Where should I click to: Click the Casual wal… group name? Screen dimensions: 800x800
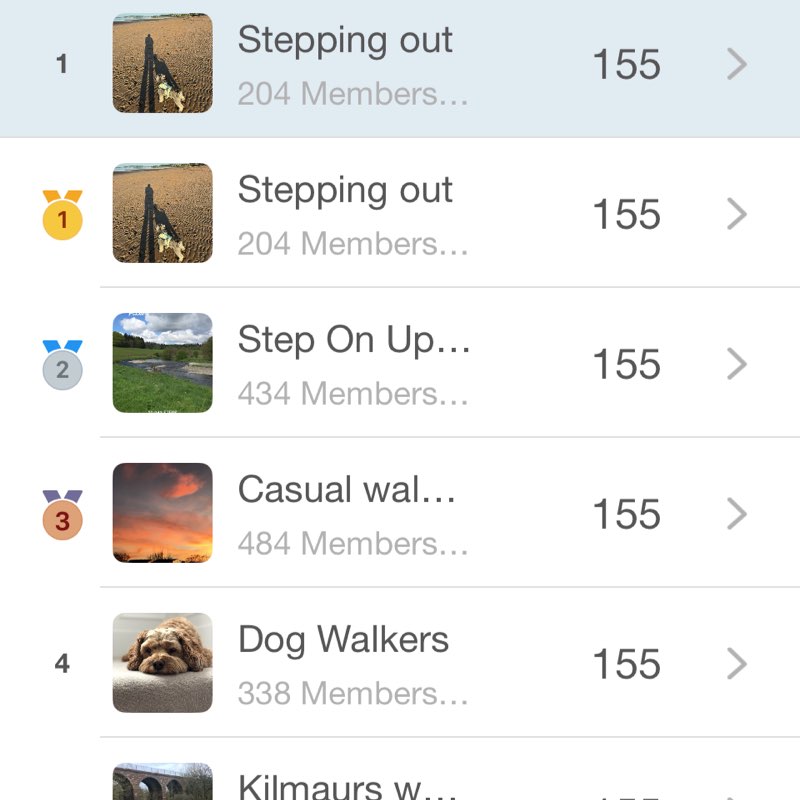coord(346,490)
